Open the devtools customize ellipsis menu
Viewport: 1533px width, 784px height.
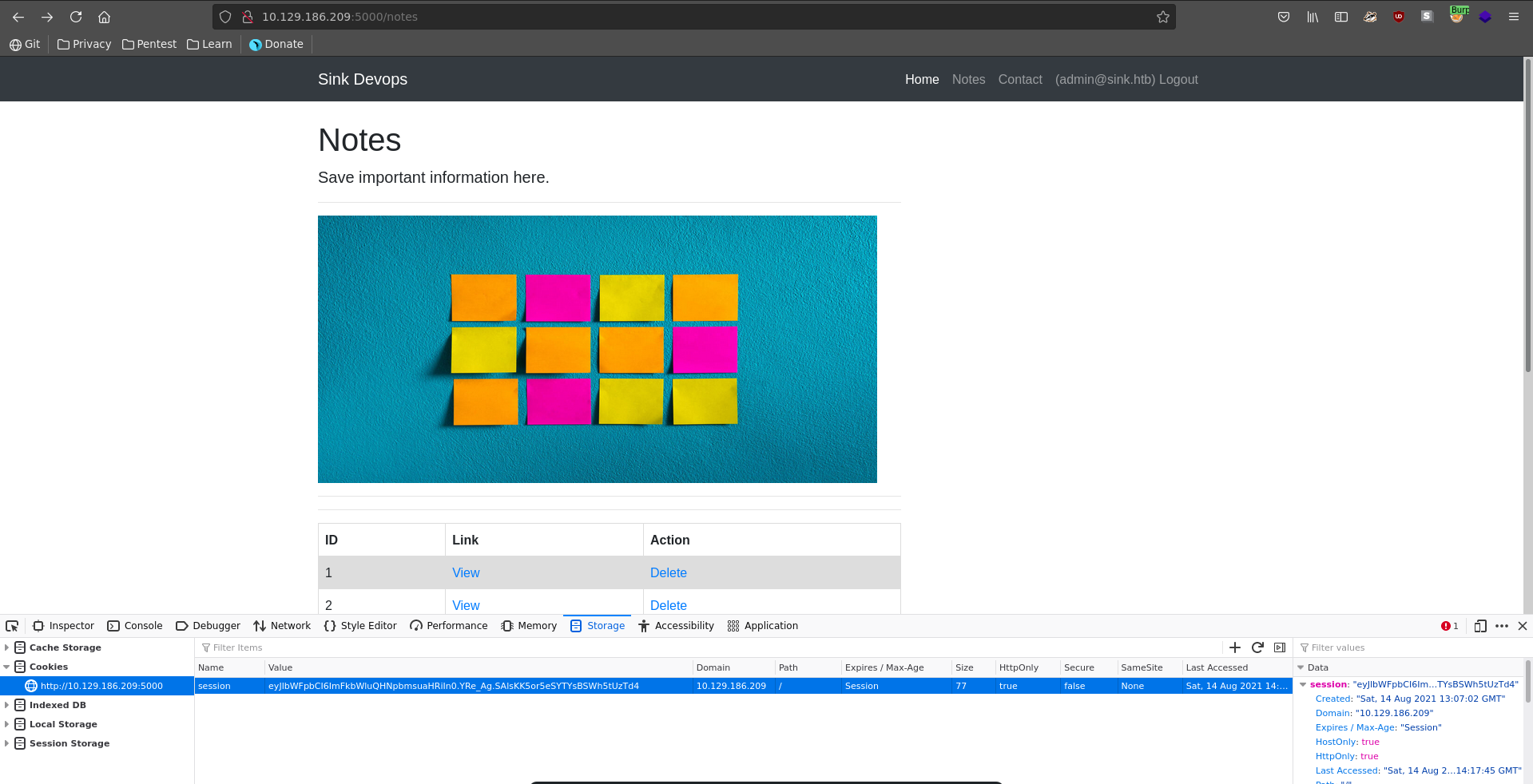[1501, 626]
